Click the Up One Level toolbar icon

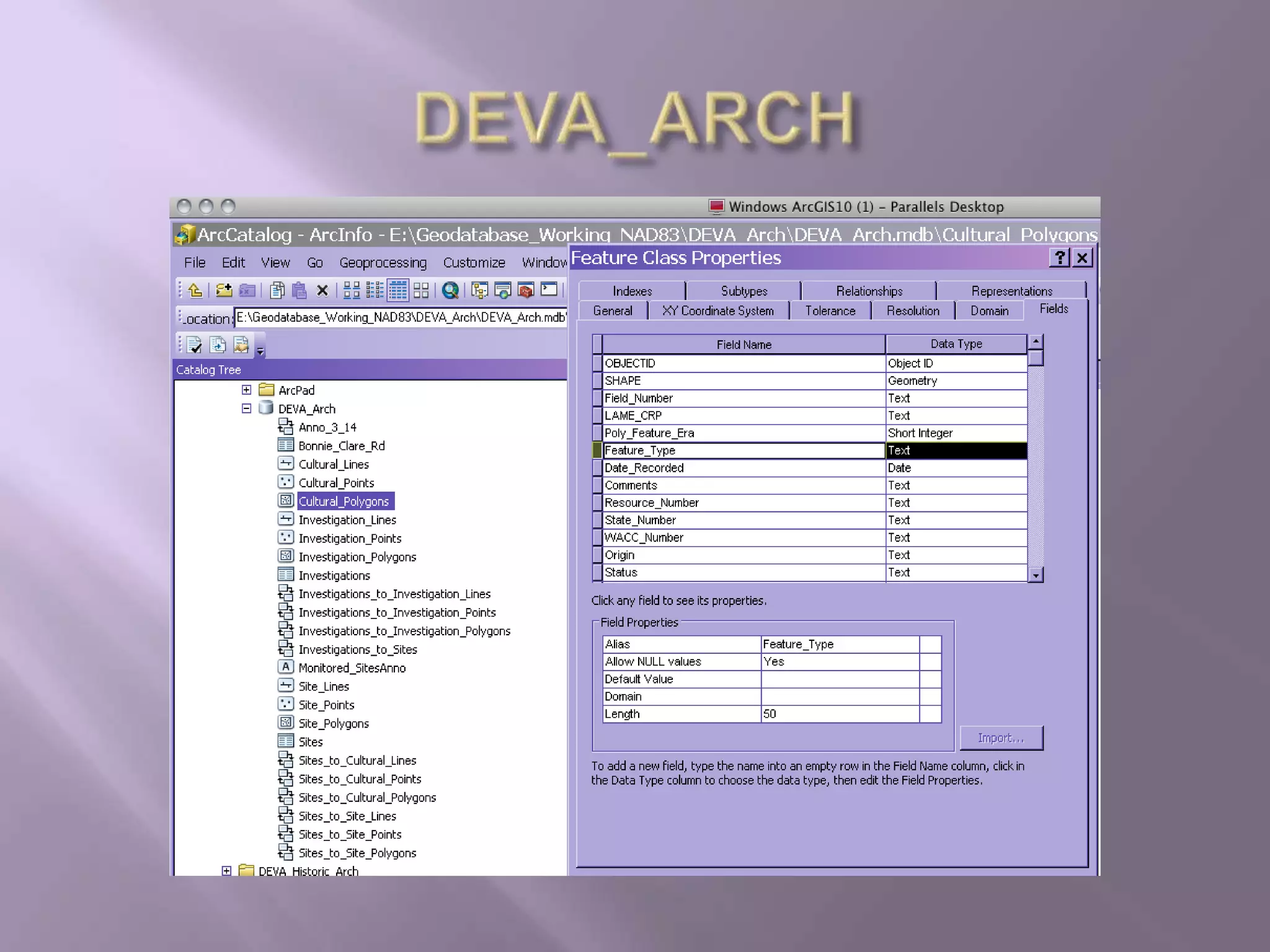coord(195,290)
